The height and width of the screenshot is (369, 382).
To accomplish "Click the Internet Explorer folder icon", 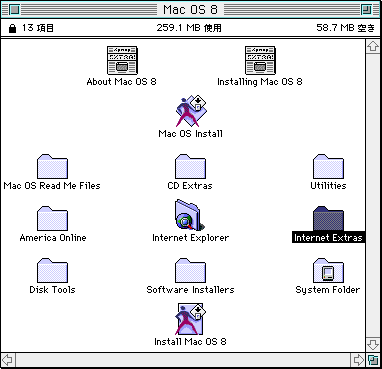I will click(x=189, y=215).
